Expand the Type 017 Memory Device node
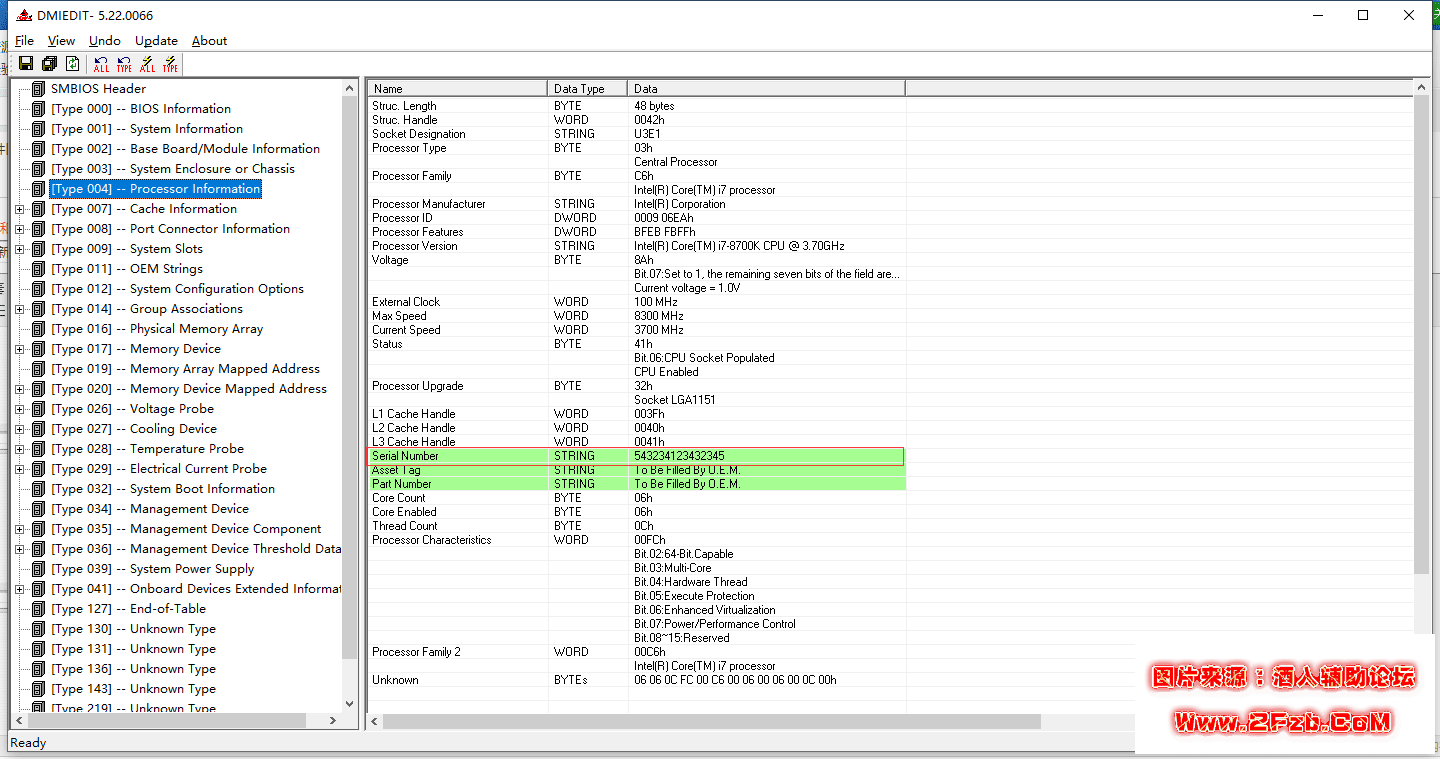The height and width of the screenshot is (759, 1440). [20, 349]
